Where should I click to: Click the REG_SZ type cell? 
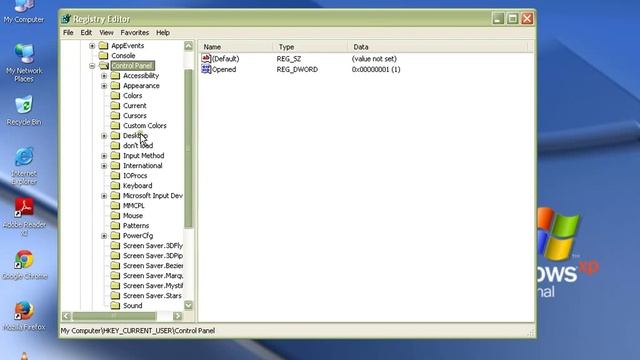pyautogui.click(x=289, y=59)
